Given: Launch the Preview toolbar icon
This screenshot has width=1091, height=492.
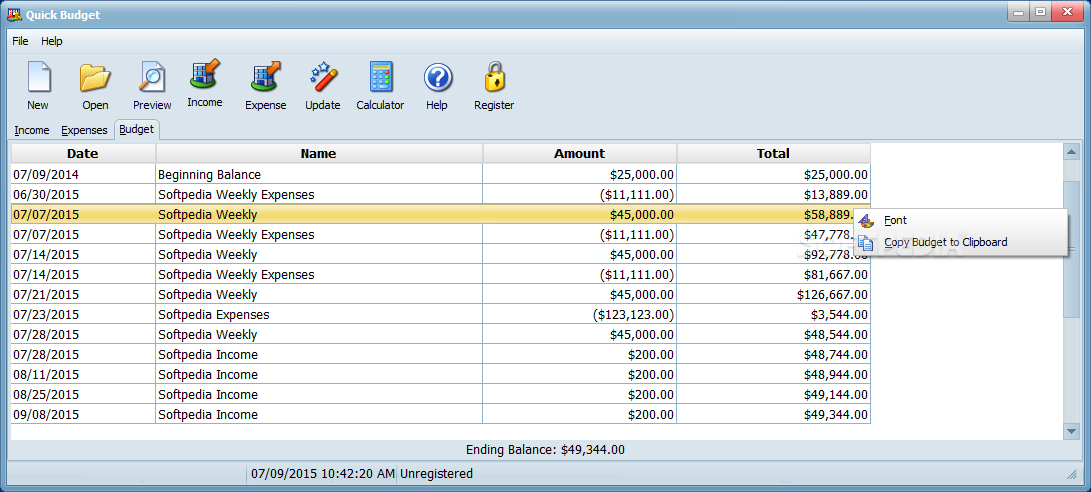Looking at the screenshot, I should click(x=152, y=77).
